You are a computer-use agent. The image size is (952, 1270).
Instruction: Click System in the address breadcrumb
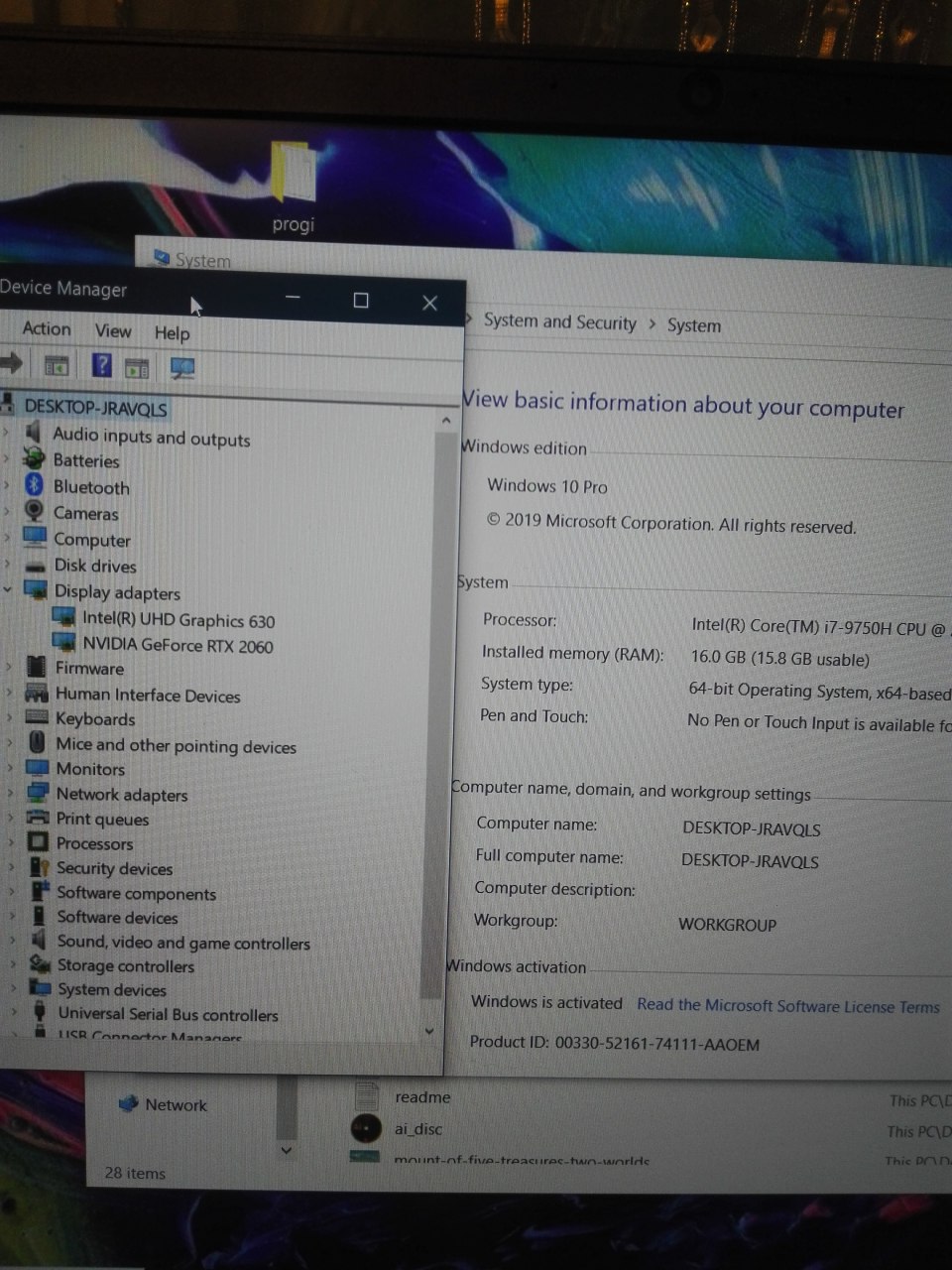(x=694, y=325)
